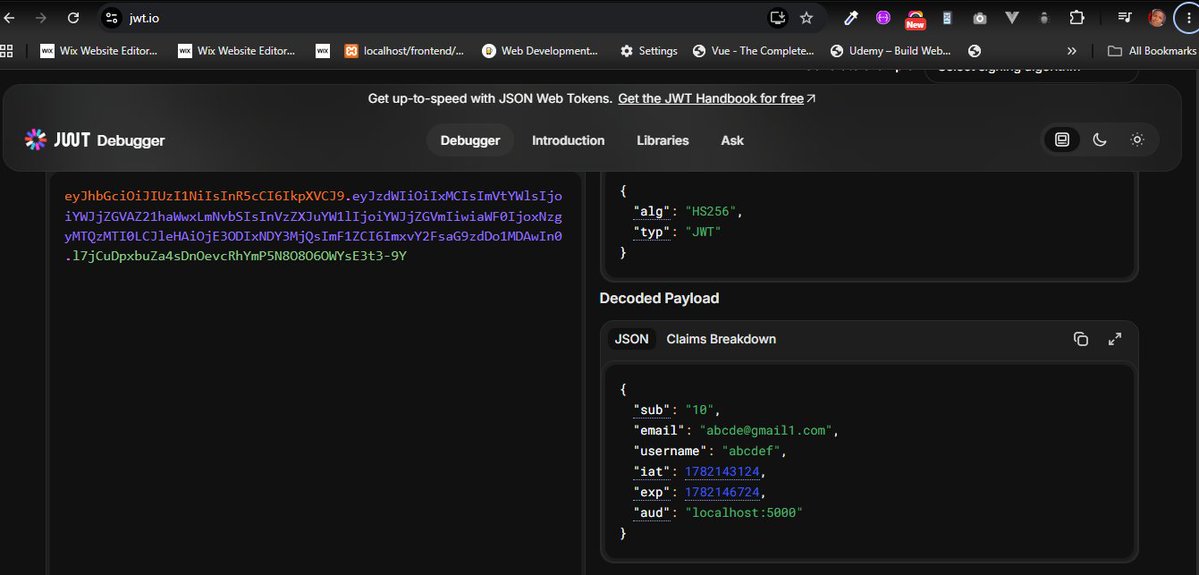The image size is (1199, 575).
Task: Open the Vue - The Complete bookmark
Action: (x=753, y=50)
